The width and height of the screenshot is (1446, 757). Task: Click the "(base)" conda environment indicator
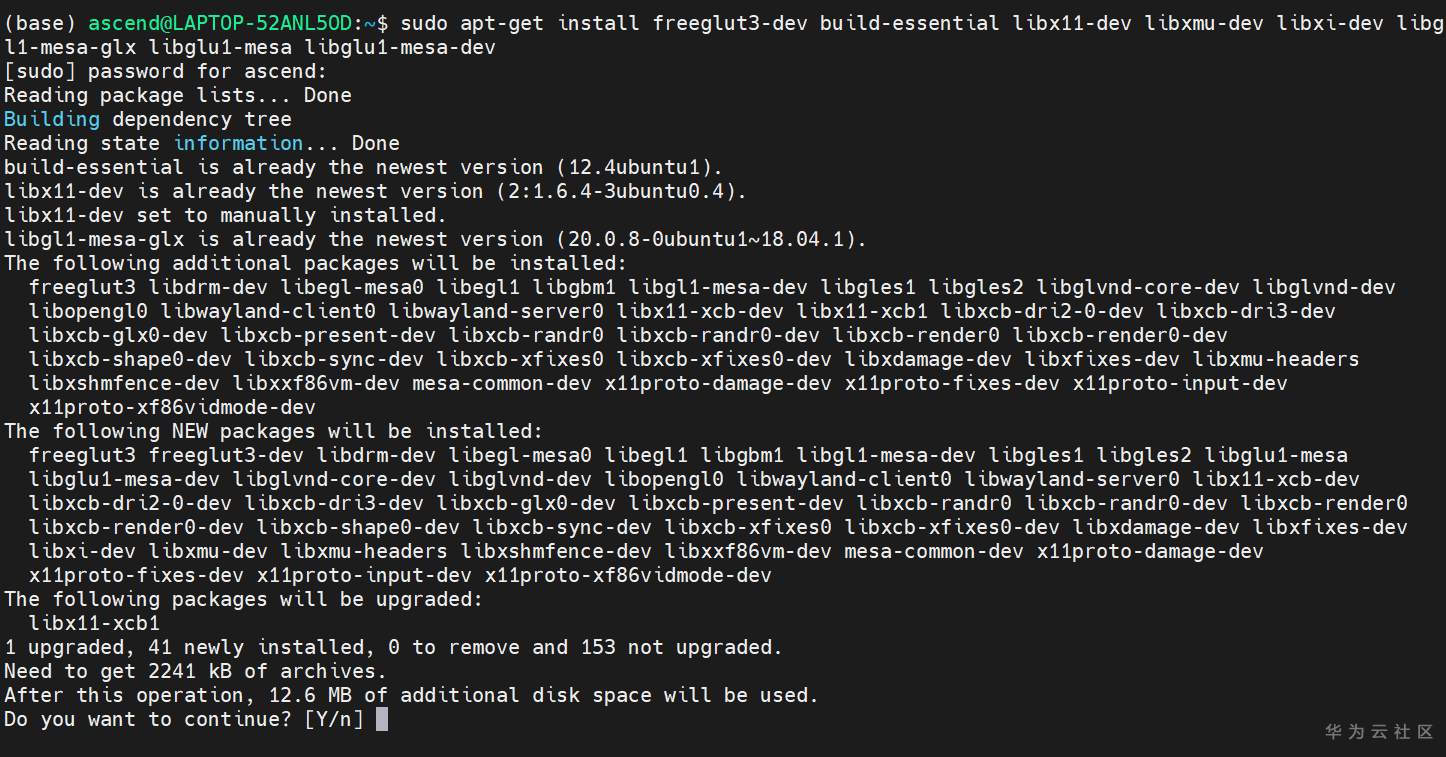[40, 23]
